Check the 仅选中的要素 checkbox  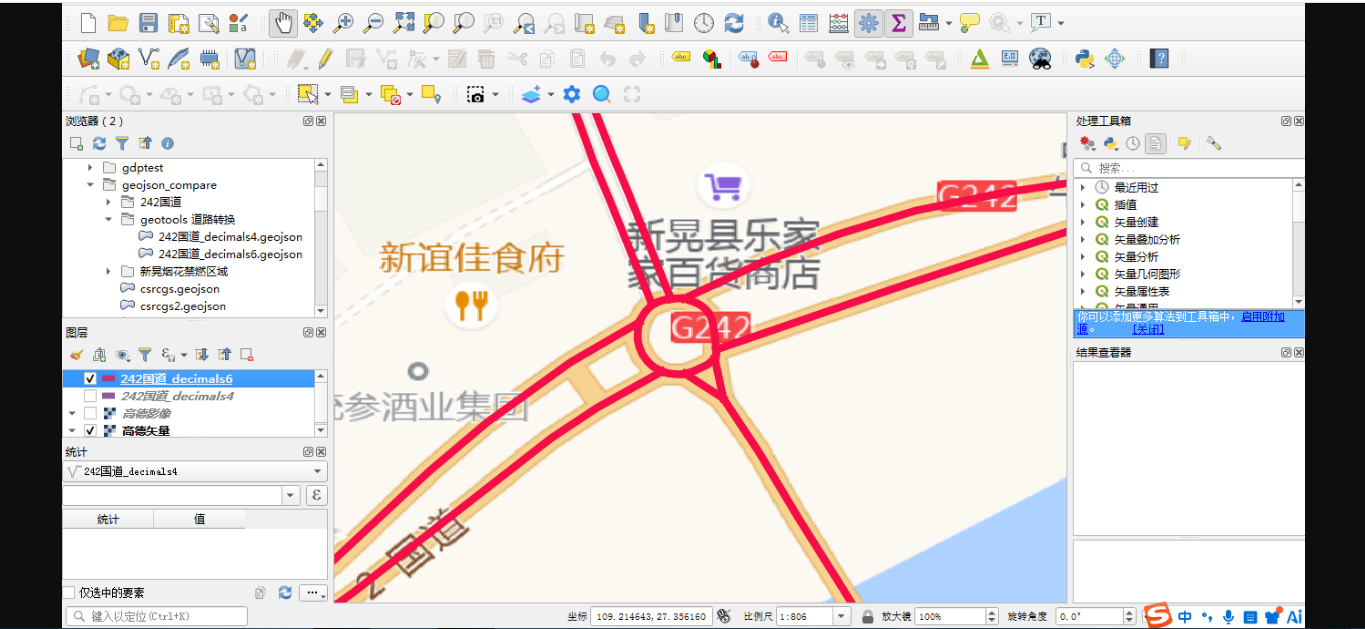coord(69,593)
